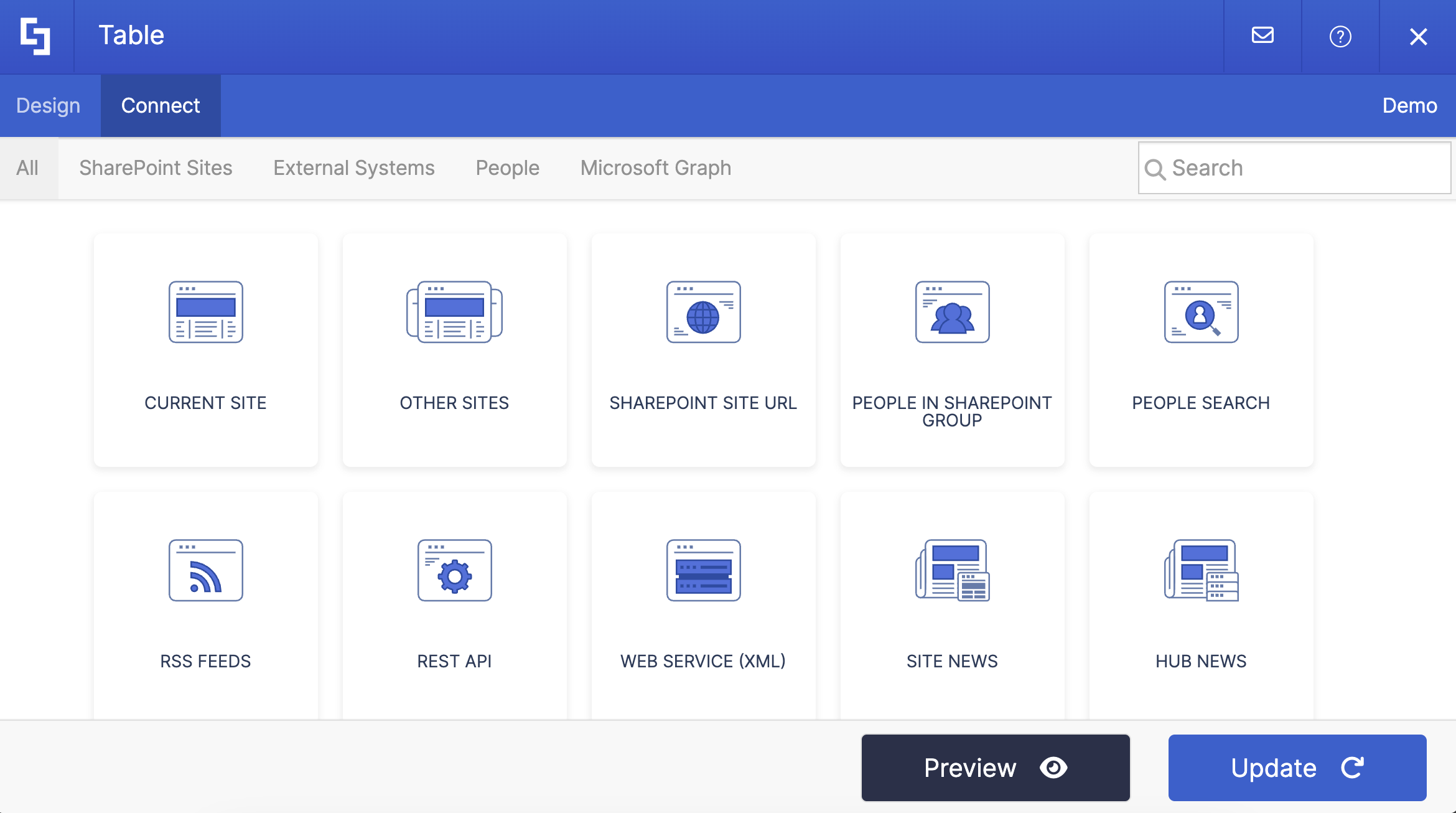Select the Current Site data source icon
Screen dimensions: 1456x813
pyautogui.click(x=205, y=312)
